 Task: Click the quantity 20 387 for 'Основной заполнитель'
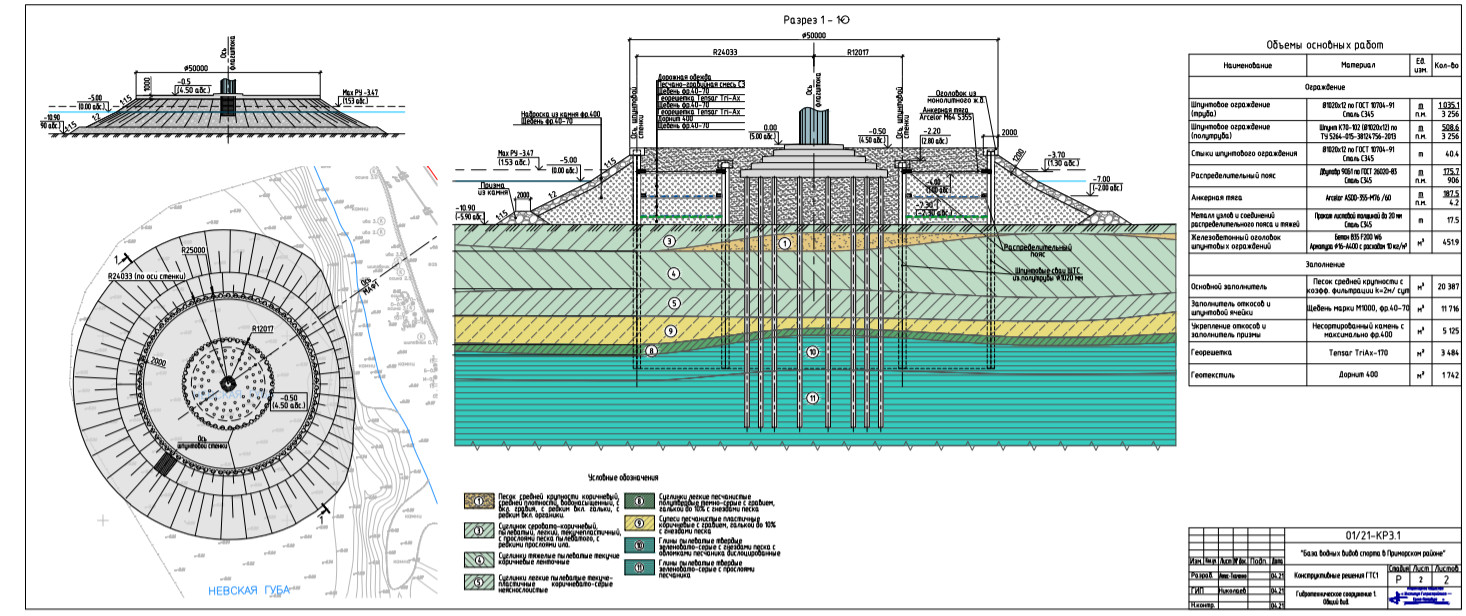[x=1447, y=287]
